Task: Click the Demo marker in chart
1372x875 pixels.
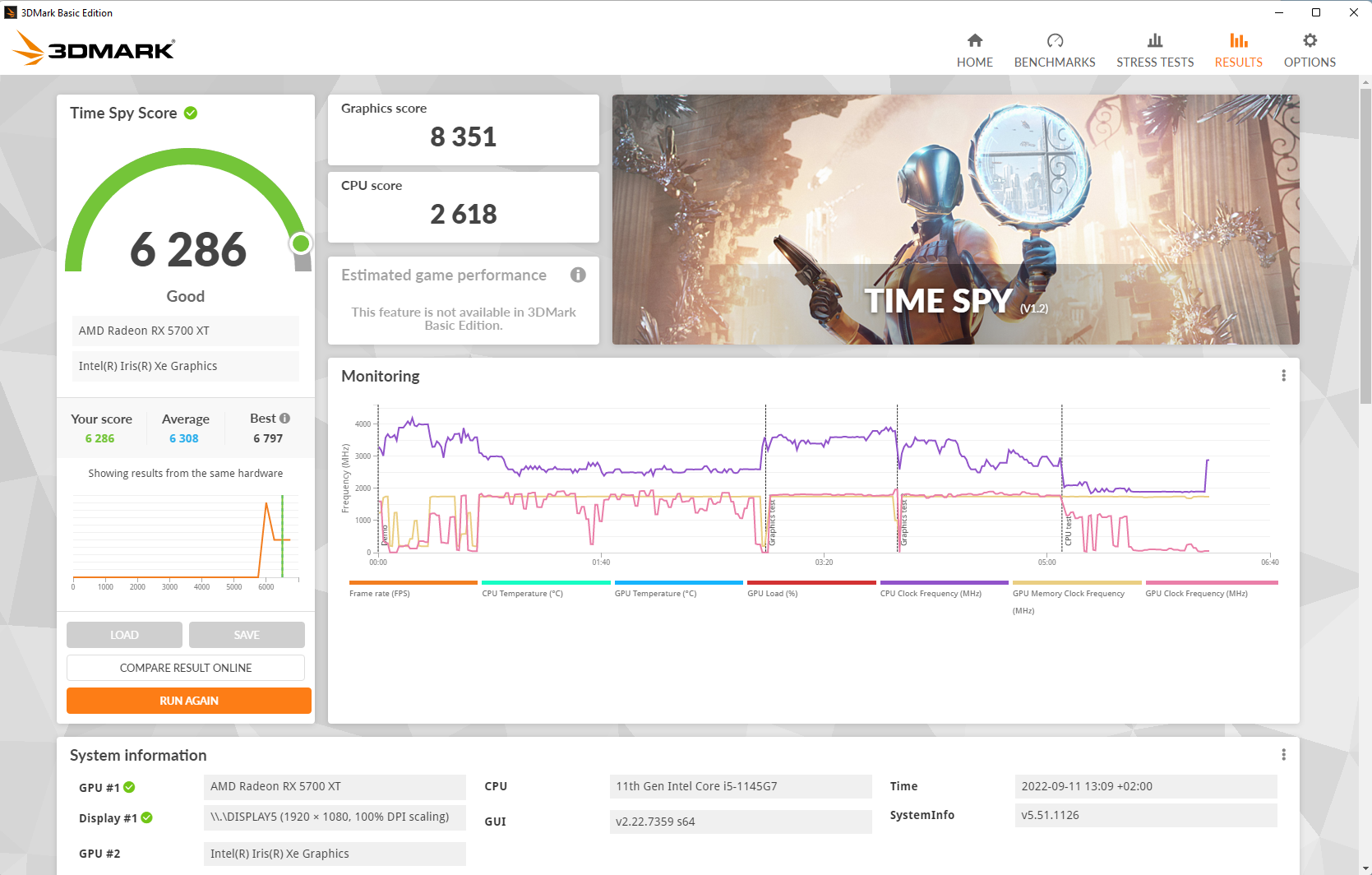Action: [x=384, y=536]
